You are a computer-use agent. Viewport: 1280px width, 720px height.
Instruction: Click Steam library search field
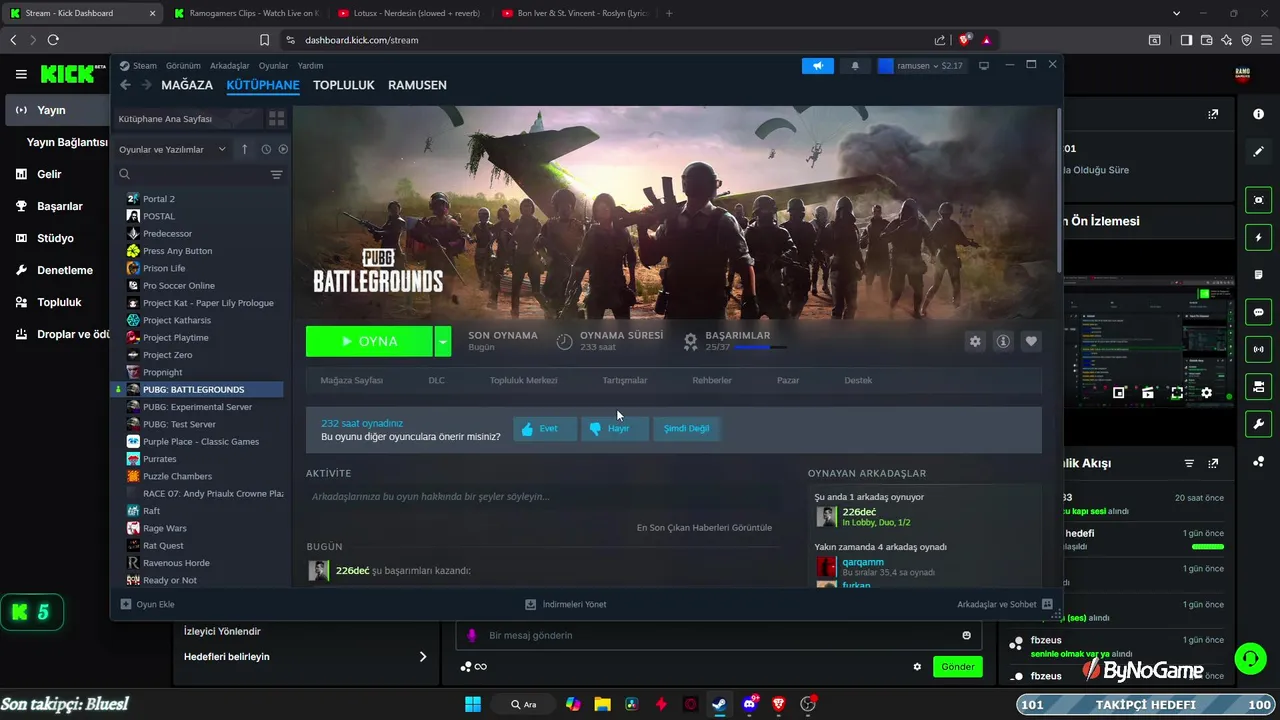[190, 174]
